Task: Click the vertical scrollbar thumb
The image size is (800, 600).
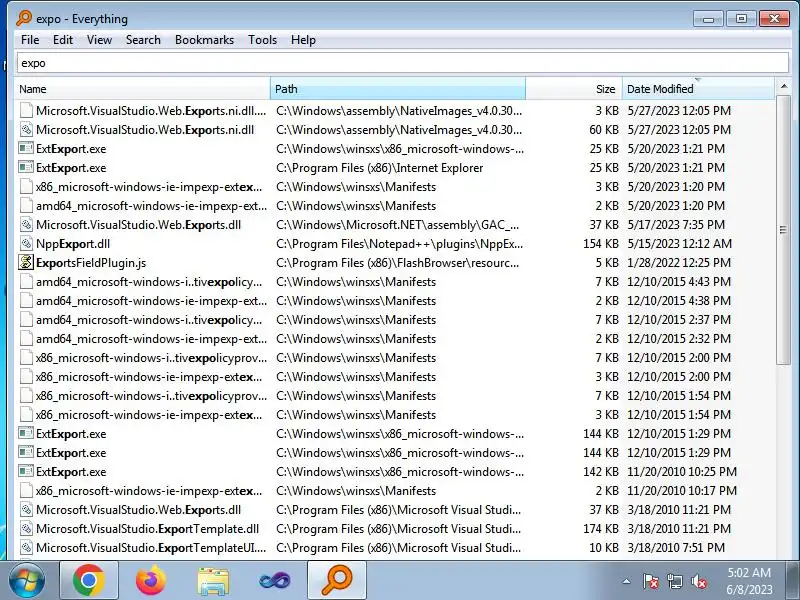Action: point(784,230)
